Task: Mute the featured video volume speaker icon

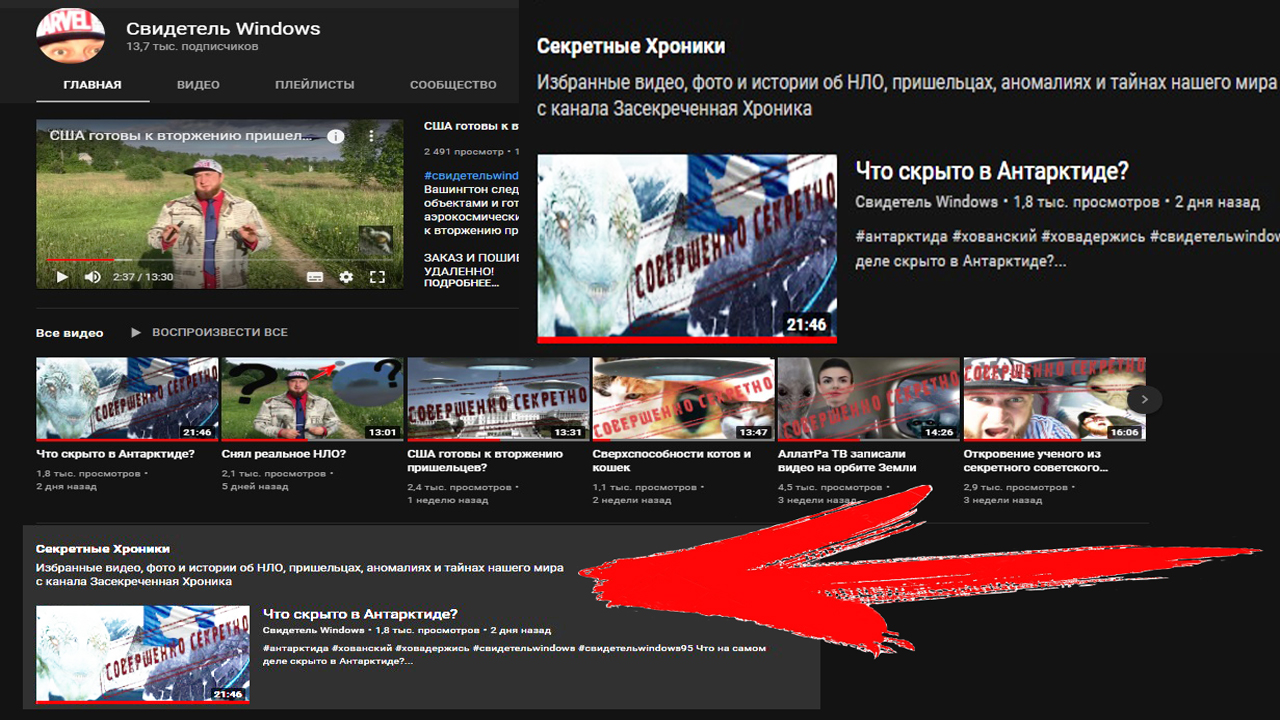Action: click(x=92, y=277)
